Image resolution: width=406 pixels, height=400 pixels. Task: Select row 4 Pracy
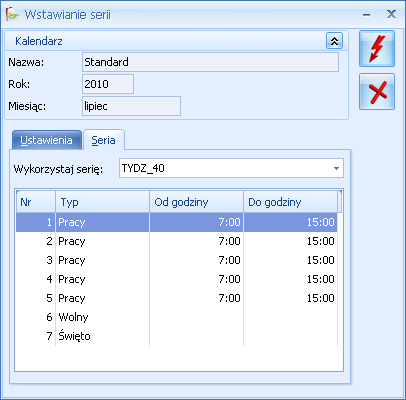(x=177, y=279)
